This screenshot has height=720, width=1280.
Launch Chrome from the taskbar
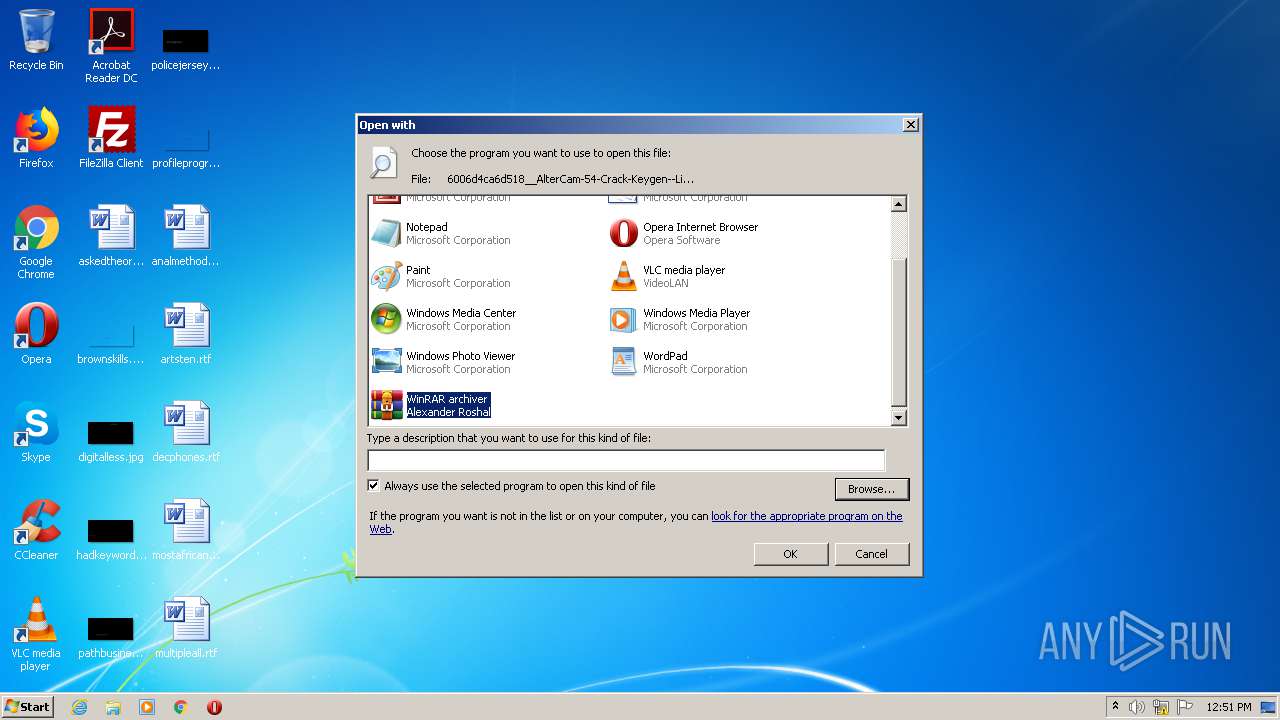pos(181,707)
